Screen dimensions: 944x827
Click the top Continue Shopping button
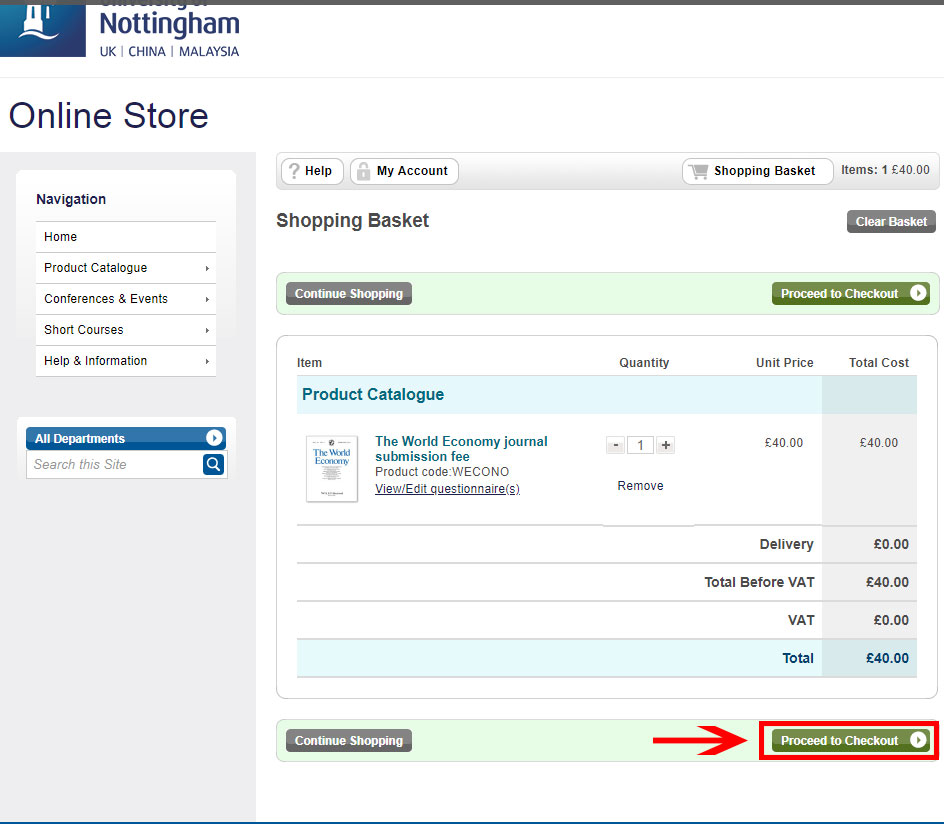point(349,294)
